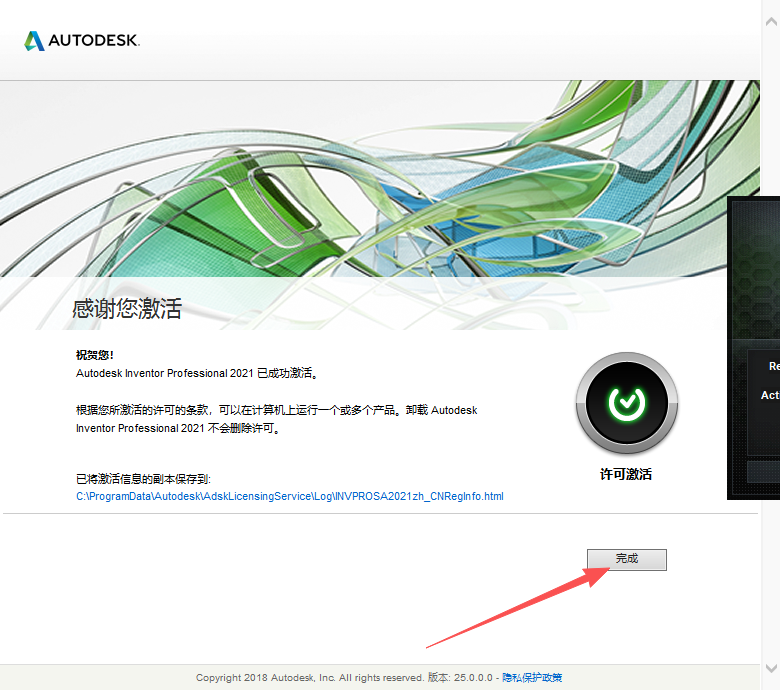780x690 pixels.
Task: Click the Autodesk logo in the header
Action: coord(82,41)
